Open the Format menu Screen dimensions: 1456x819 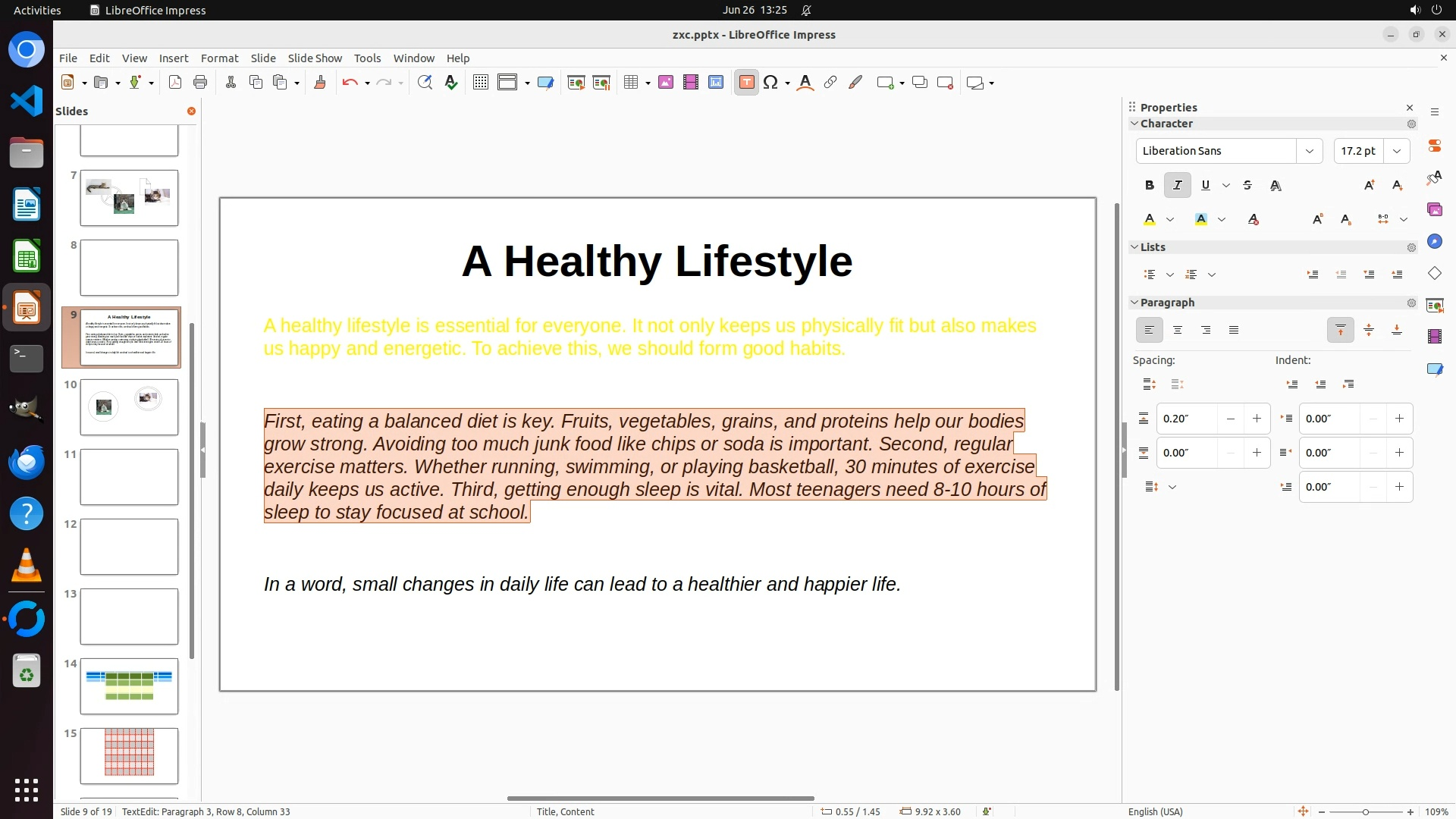[219, 58]
